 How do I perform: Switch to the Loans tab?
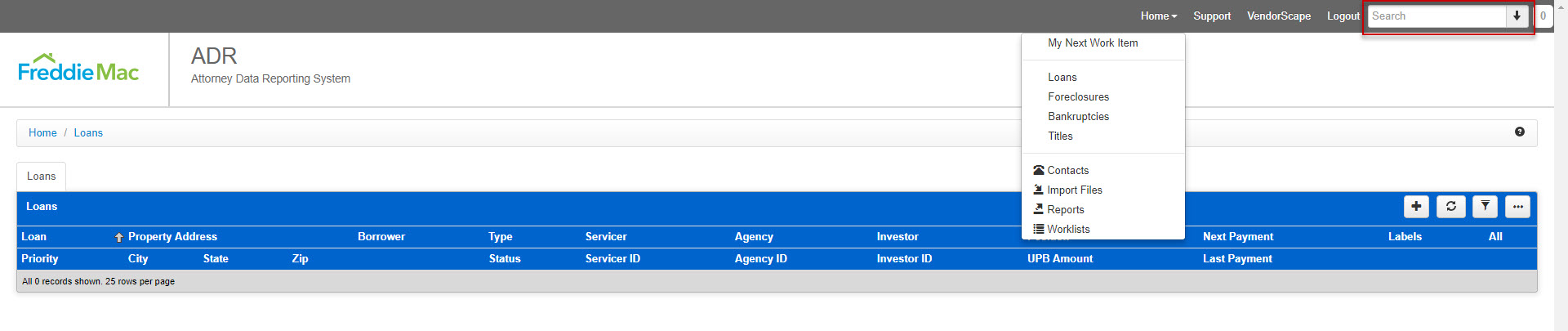(x=41, y=177)
